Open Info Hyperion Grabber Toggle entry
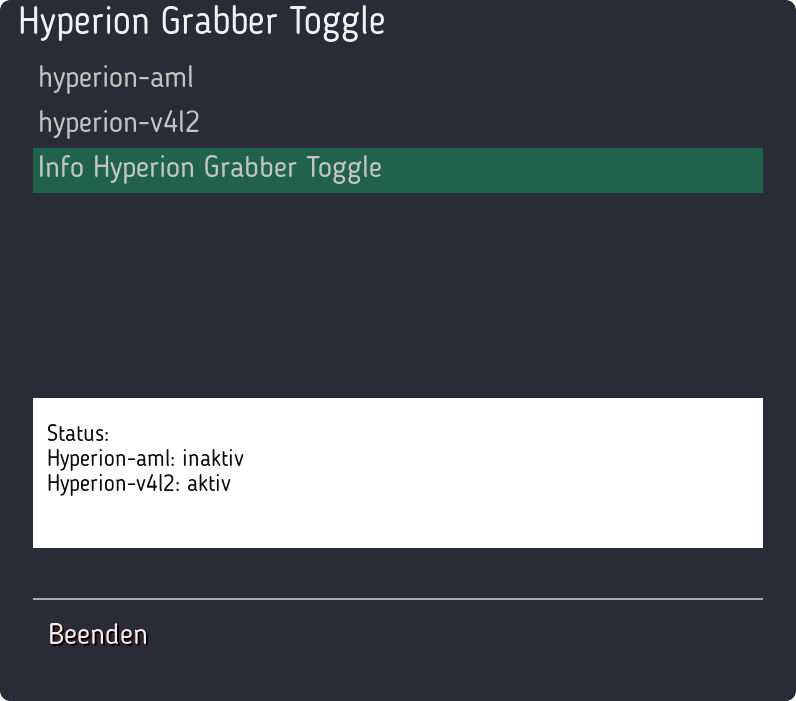Image resolution: width=796 pixels, height=701 pixels. pos(210,168)
